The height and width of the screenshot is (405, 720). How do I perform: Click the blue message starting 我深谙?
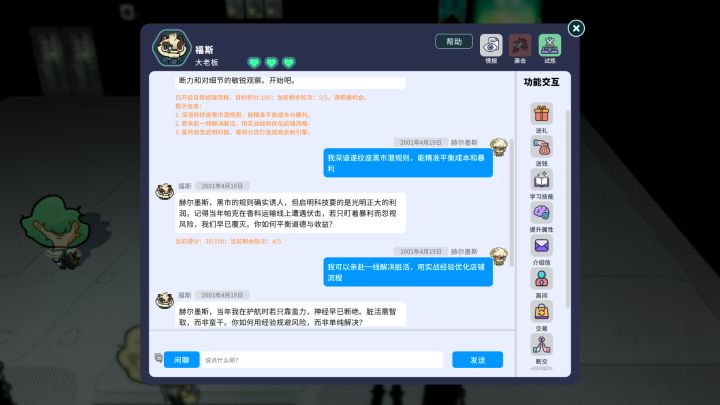pyautogui.click(x=408, y=163)
